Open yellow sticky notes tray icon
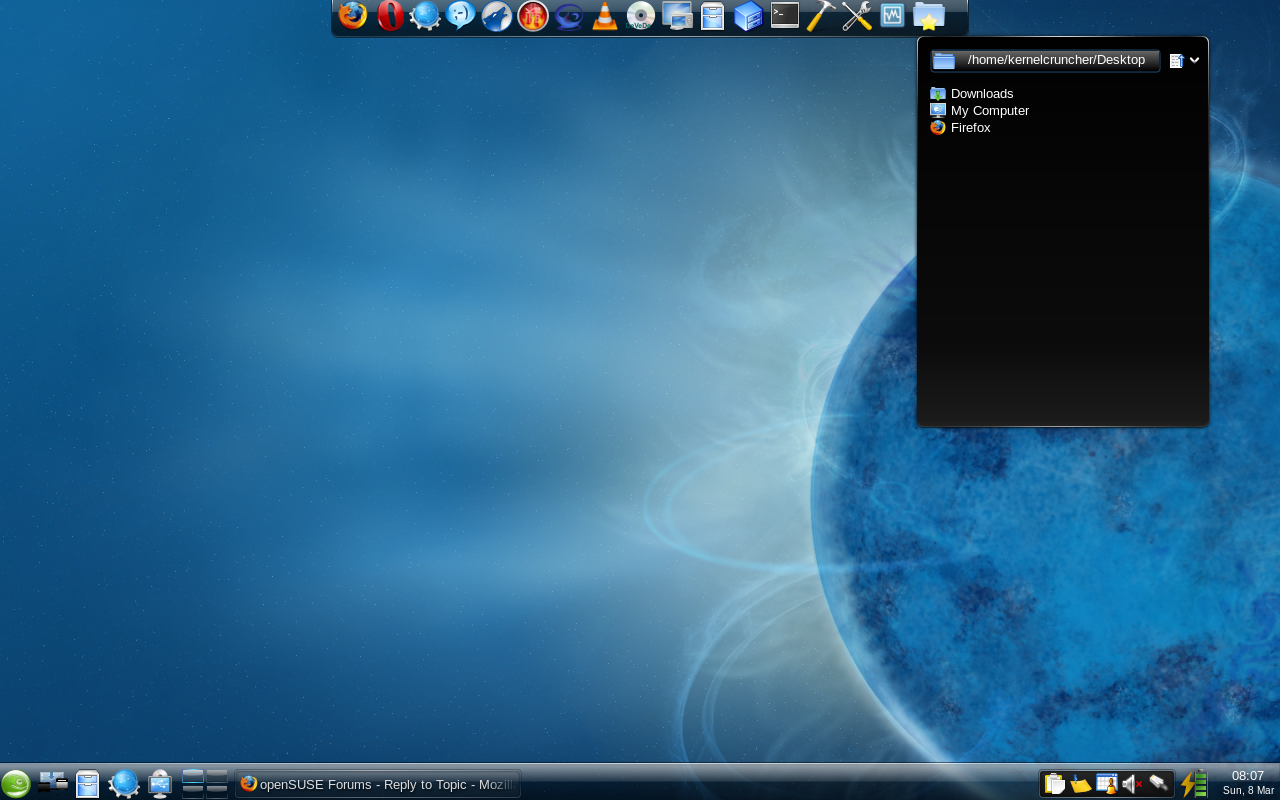 [x=1080, y=784]
